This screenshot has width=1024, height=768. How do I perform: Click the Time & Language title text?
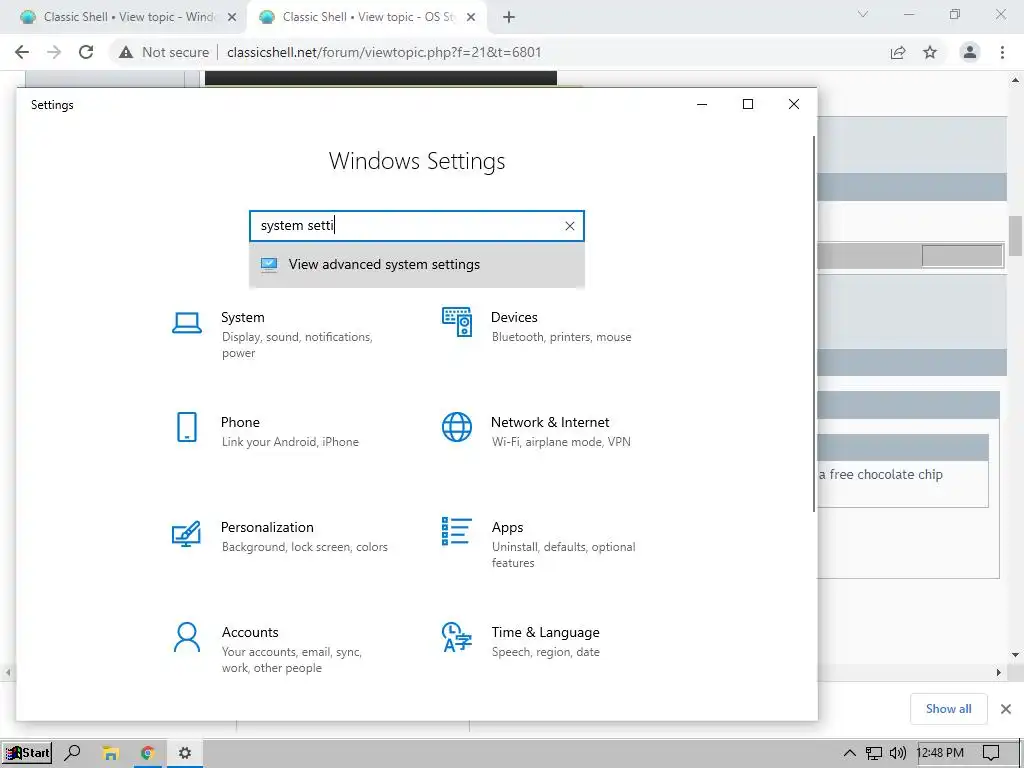point(545,632)
